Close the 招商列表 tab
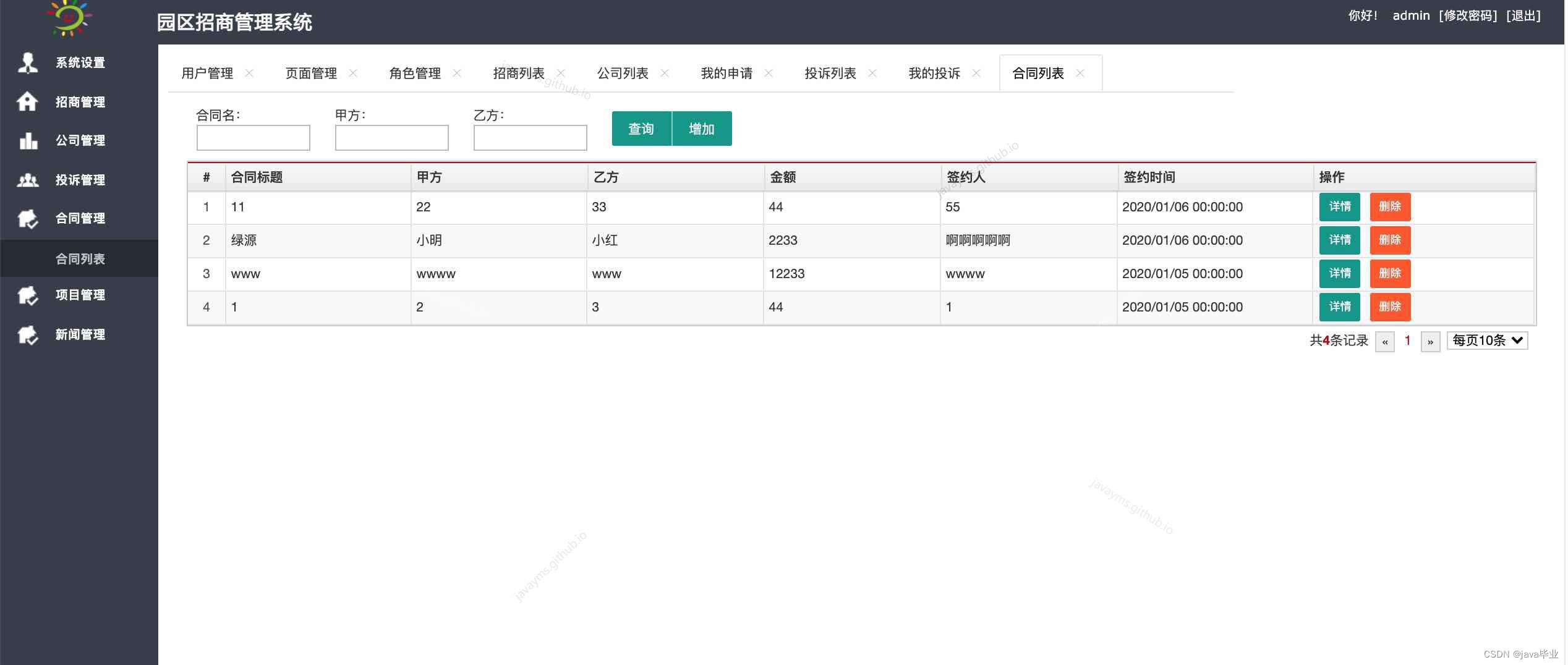 [x=561, y=73]
